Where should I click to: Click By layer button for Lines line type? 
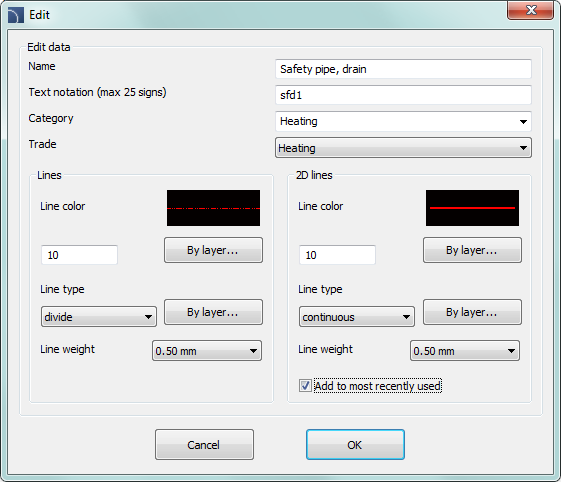[213, 312]
